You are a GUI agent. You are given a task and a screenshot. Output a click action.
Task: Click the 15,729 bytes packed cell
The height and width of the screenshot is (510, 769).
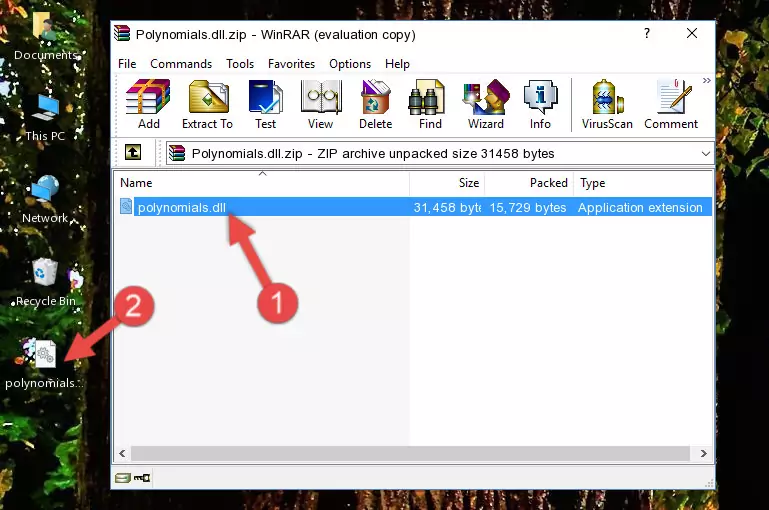(x=528, y=207)
